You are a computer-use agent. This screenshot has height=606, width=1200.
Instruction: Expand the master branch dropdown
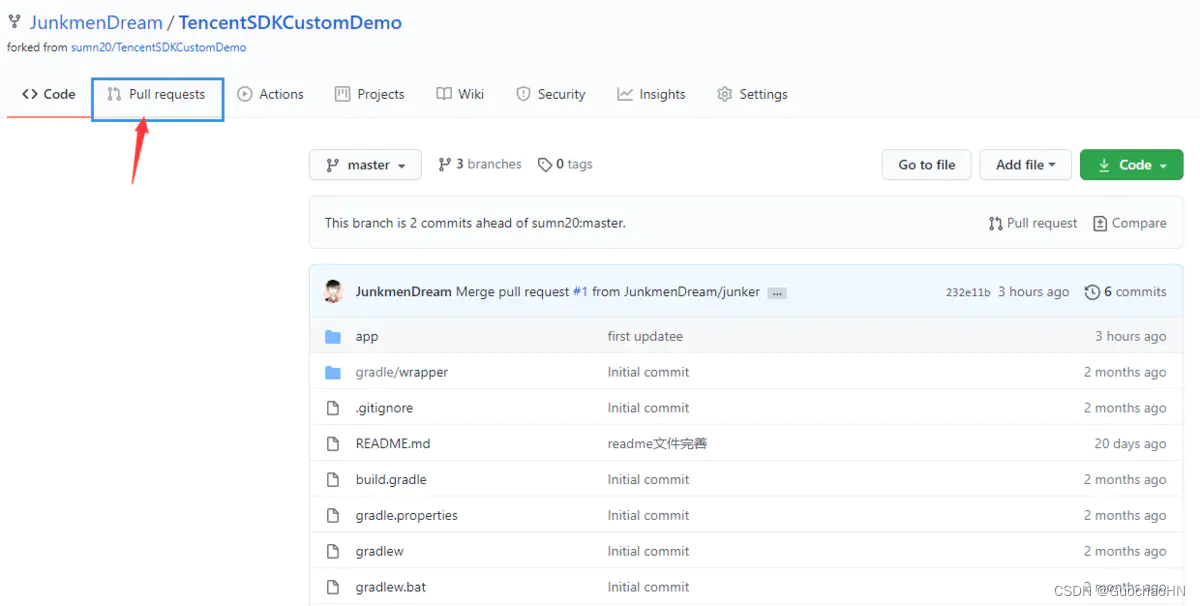(x=365, y=165)
